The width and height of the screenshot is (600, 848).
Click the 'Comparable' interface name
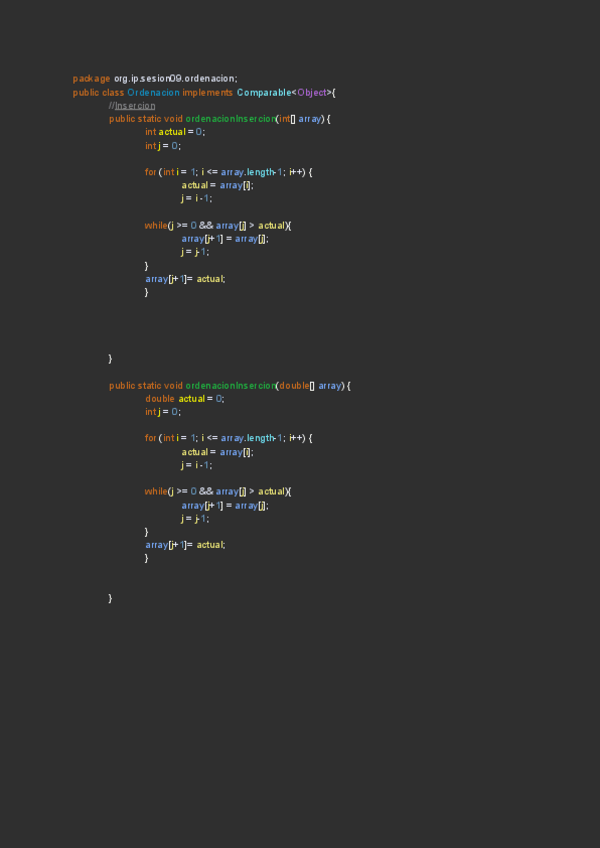pyautogui.click(x=263, y=92)
